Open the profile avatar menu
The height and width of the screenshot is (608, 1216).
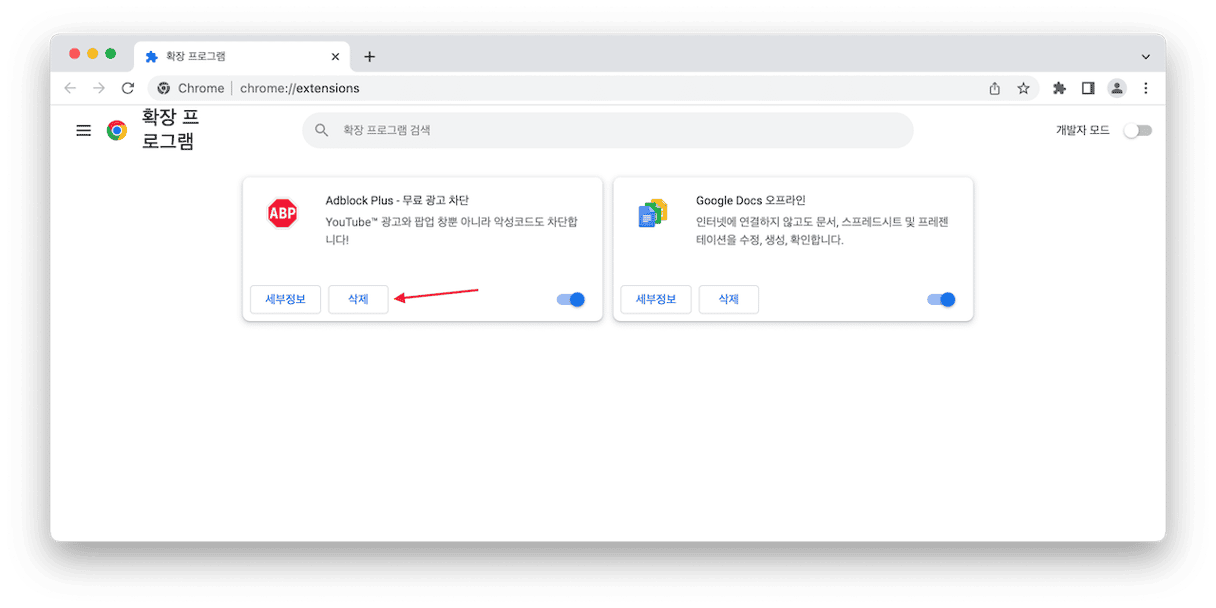pyautogui.click(x=1117, y=88)
